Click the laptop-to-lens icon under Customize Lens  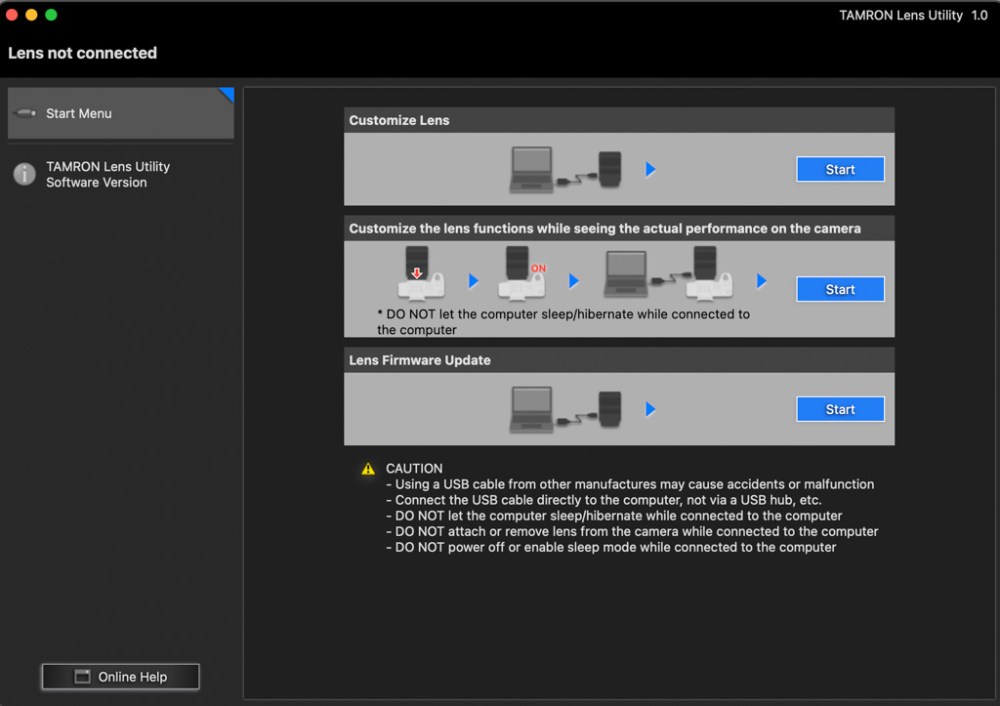[566, 170]
